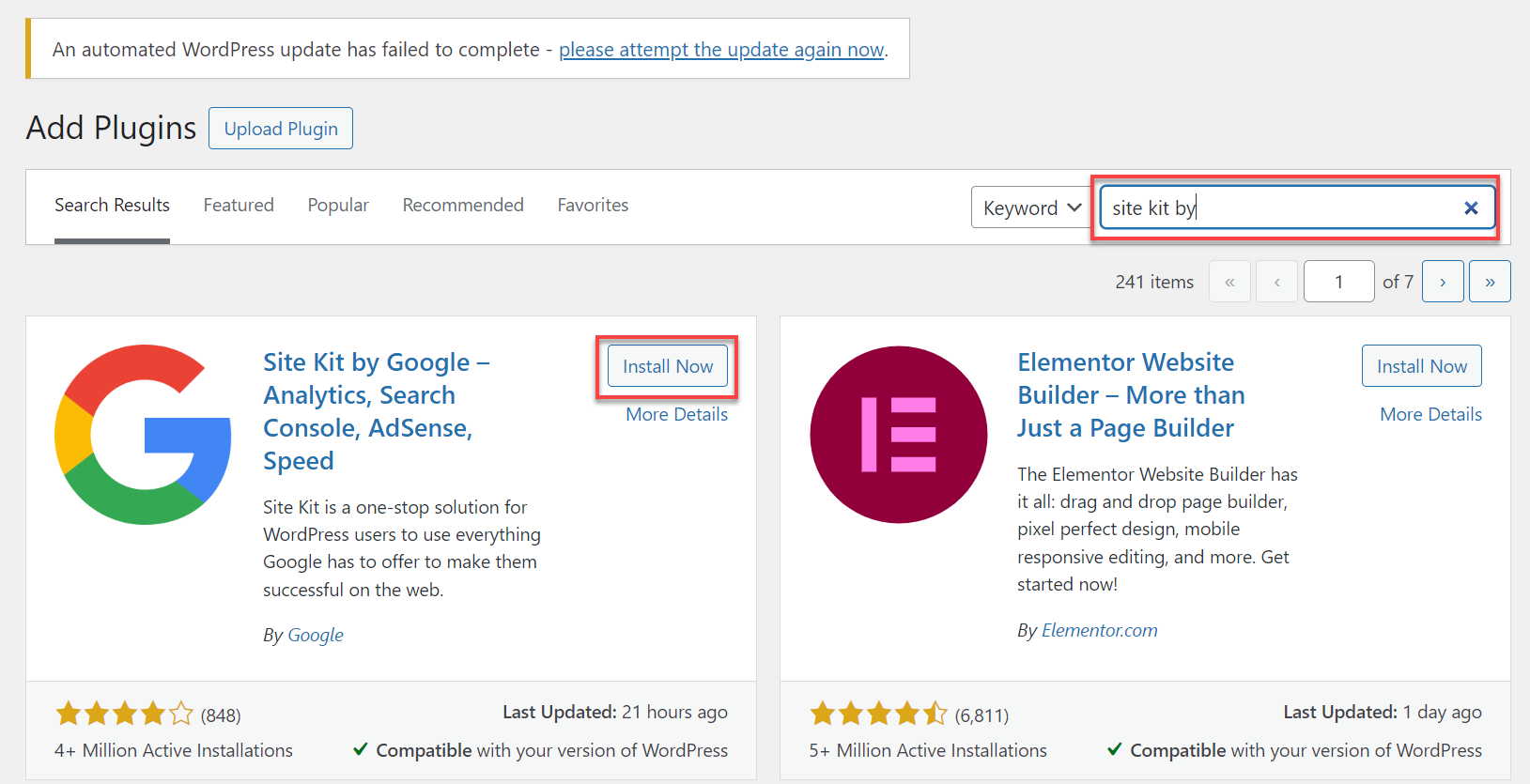Switch to the Search Results tab
The height and width of the screenshot is (784, 1530).
112,205
